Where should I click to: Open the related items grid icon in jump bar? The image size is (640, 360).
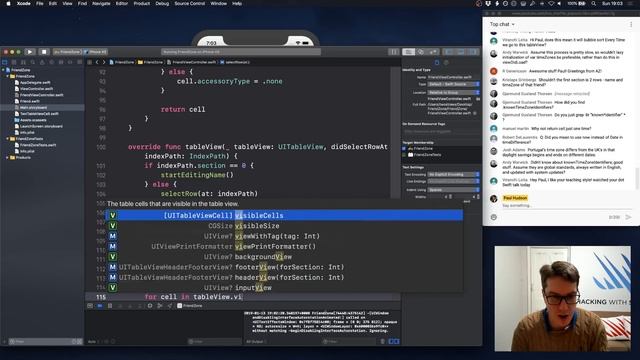click(x=90, y=62)
